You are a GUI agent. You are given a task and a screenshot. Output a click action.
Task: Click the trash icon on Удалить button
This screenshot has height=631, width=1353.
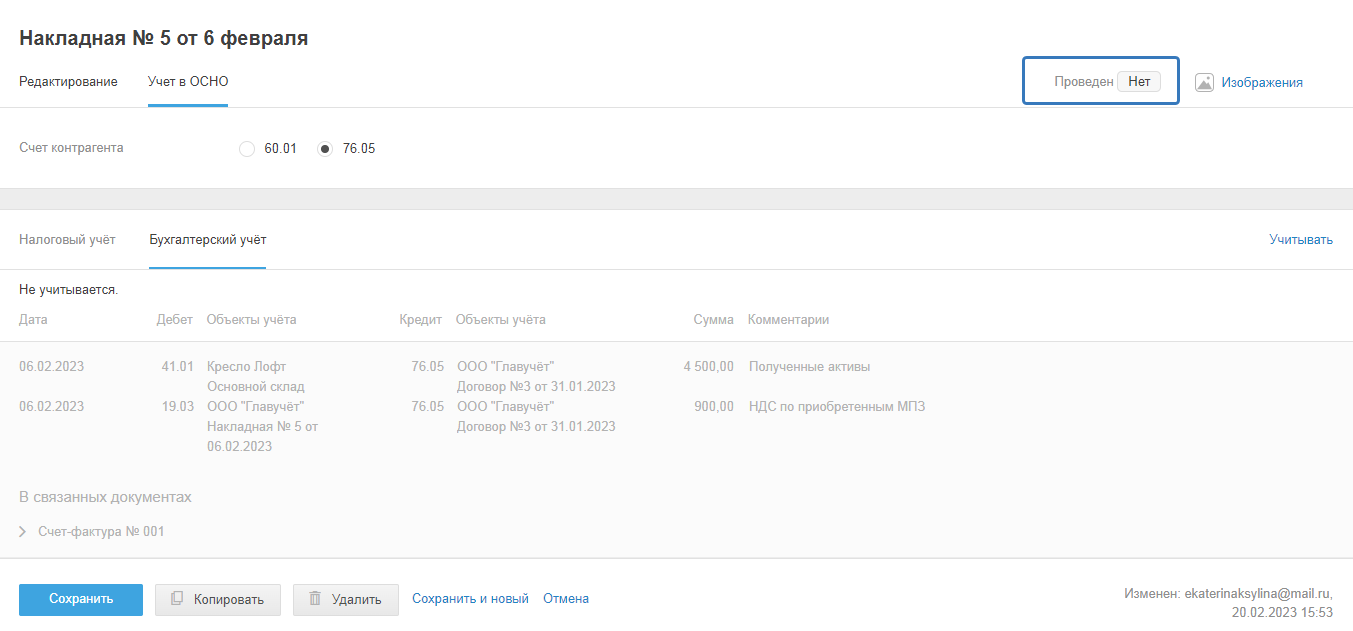[x=315, y=598]
